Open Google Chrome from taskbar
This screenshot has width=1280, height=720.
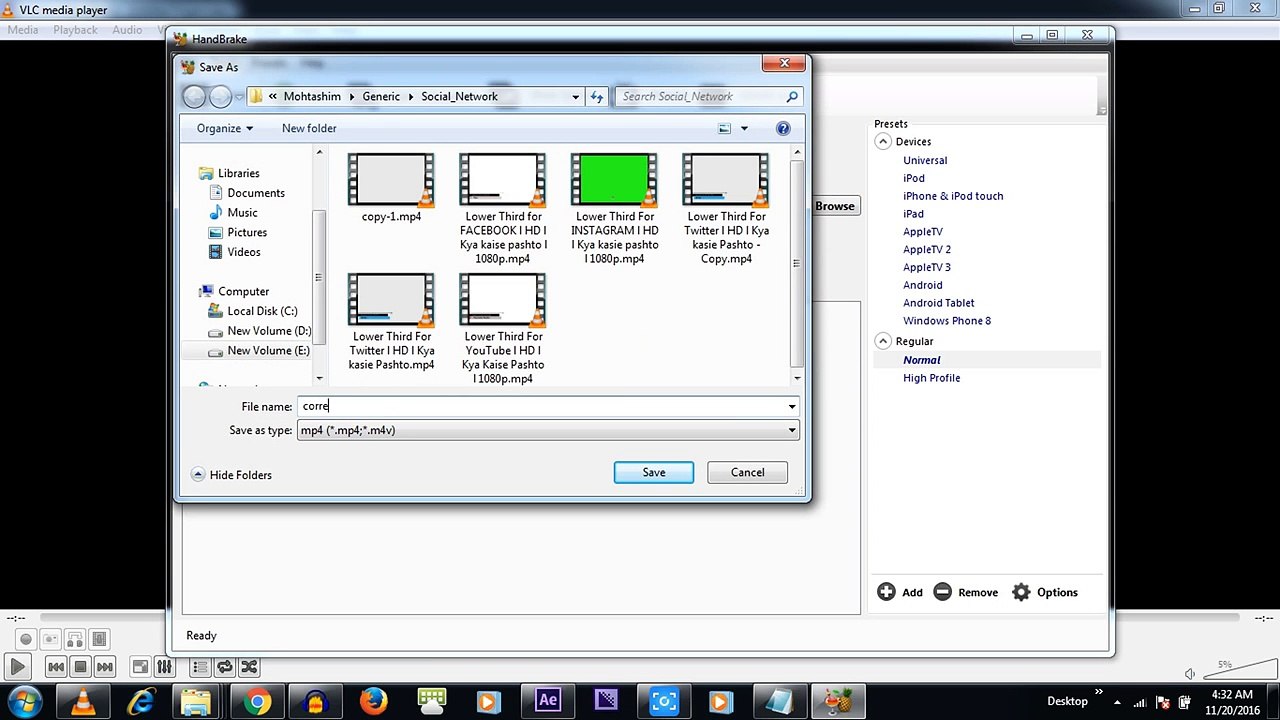[x=258, y=701]
